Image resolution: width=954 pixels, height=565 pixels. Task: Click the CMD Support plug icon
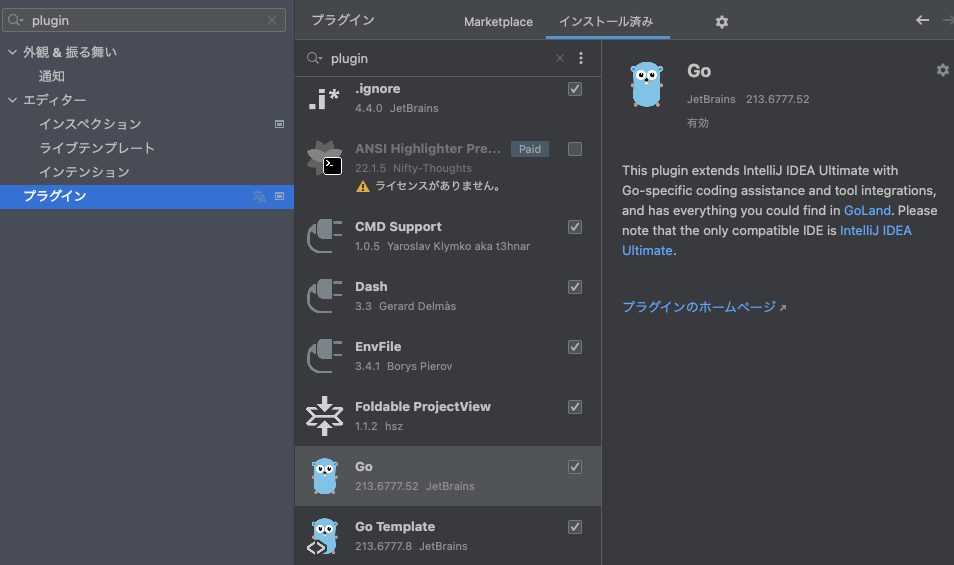coord(324,236)
